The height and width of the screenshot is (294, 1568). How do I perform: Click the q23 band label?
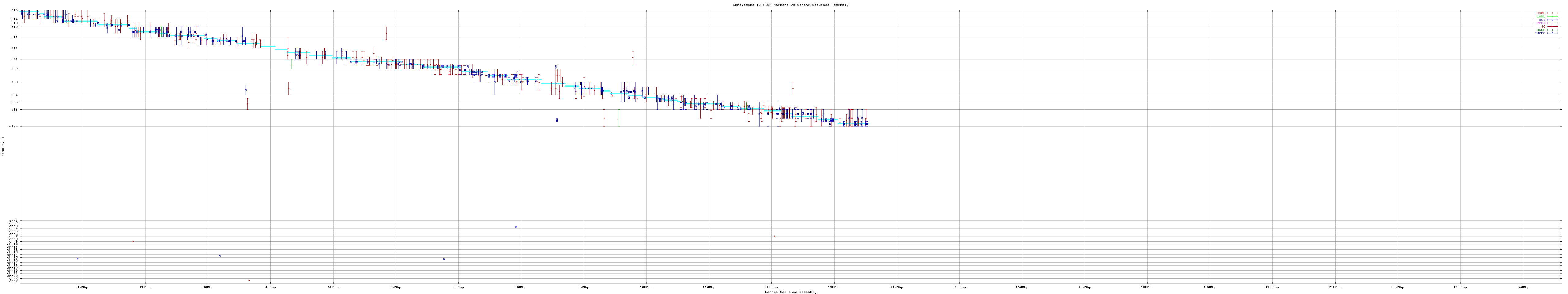(x=15, y=82)
